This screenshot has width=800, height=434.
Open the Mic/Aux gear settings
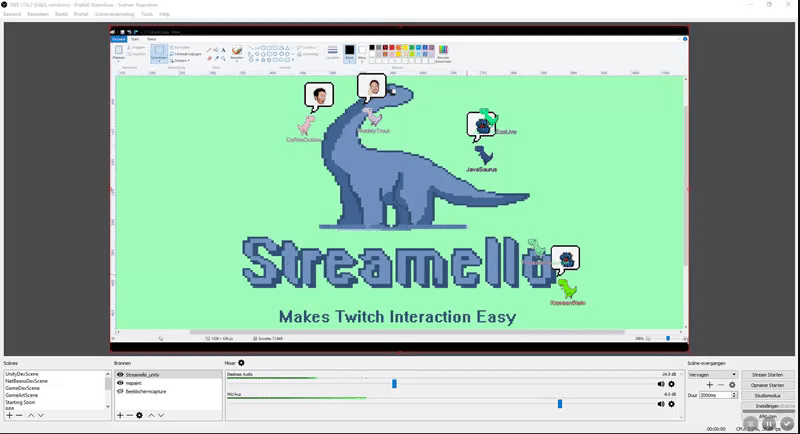(x=671, y=404)
